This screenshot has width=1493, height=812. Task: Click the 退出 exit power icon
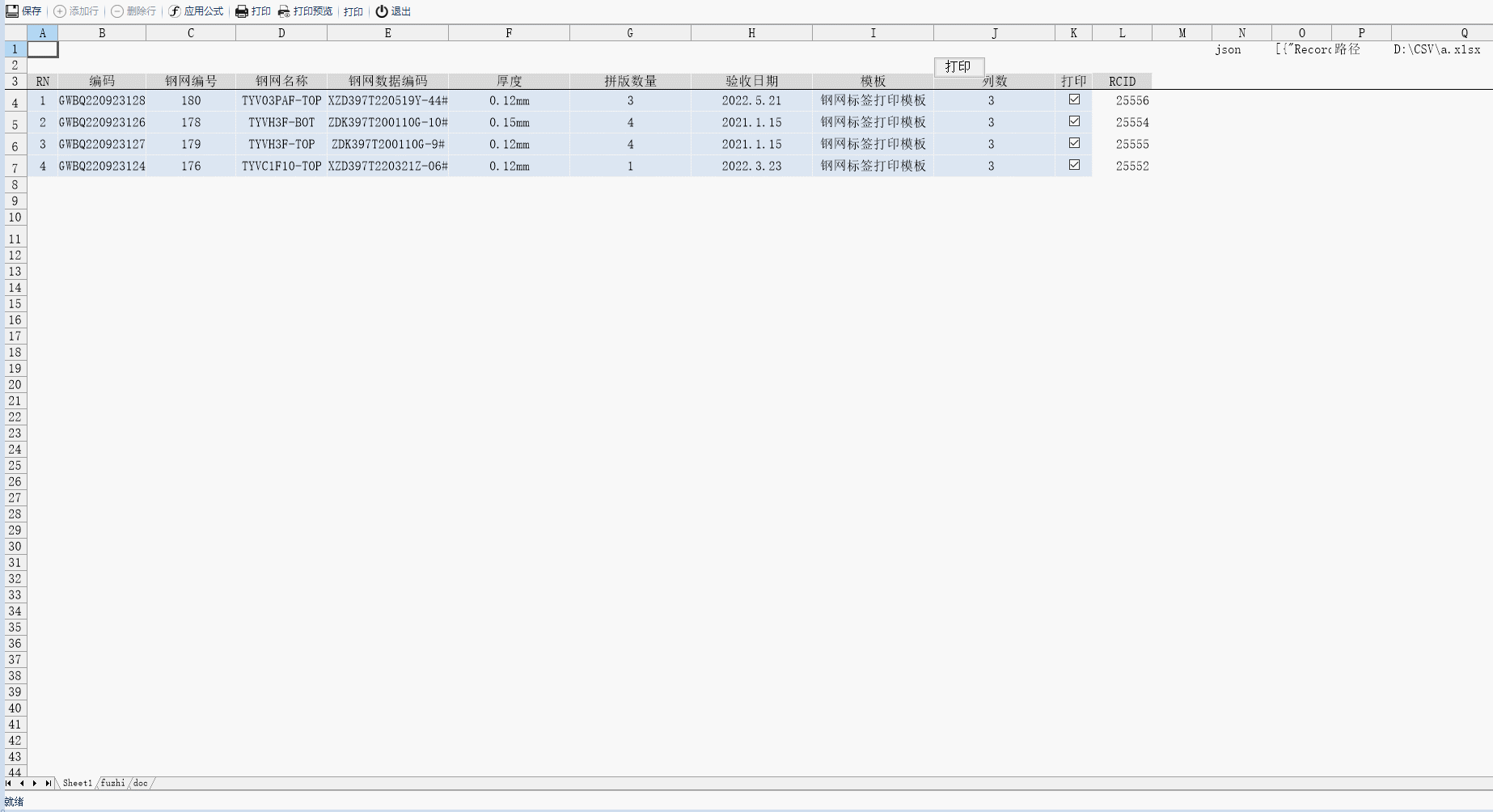click(382, 11)
